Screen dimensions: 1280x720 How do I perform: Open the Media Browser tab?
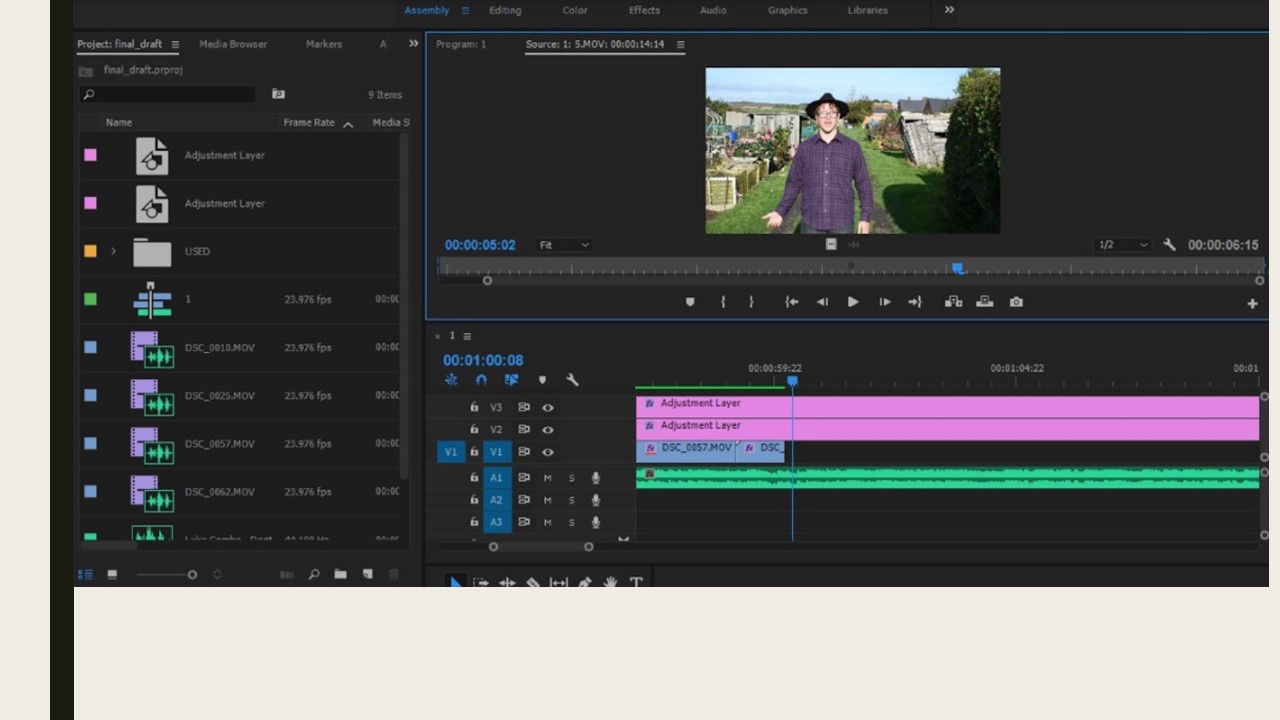[x=233, y=44]
